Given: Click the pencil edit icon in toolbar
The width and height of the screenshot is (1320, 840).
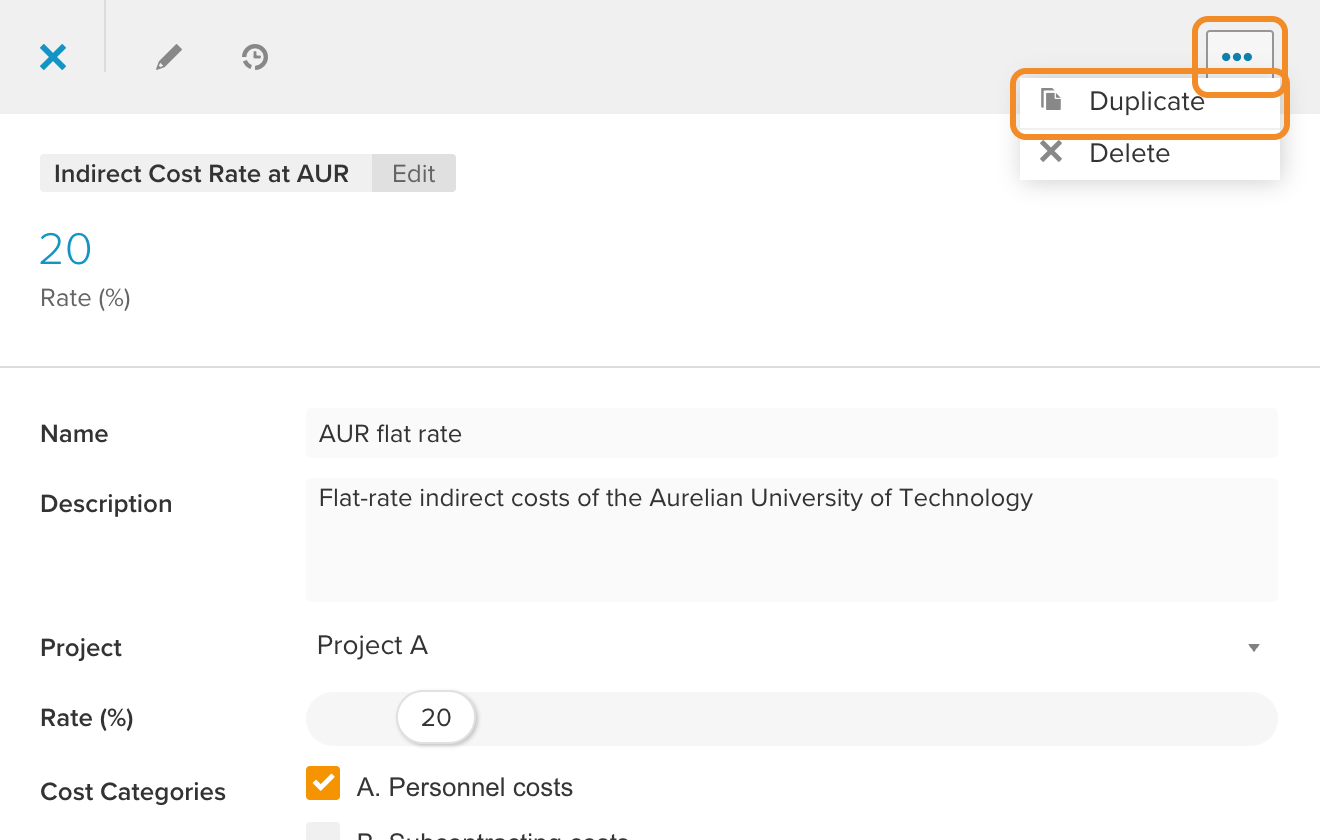Looking at the screenshot, I should (169, 57).
